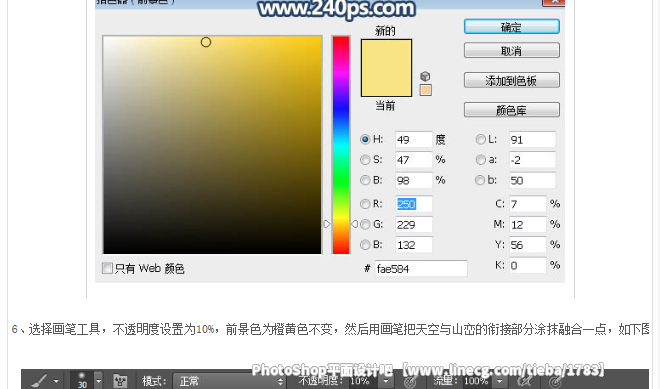Image resolution: width=660 pixels, height=389 pixels.
Task: Select the G green radio button
Action: coord(365,224)
